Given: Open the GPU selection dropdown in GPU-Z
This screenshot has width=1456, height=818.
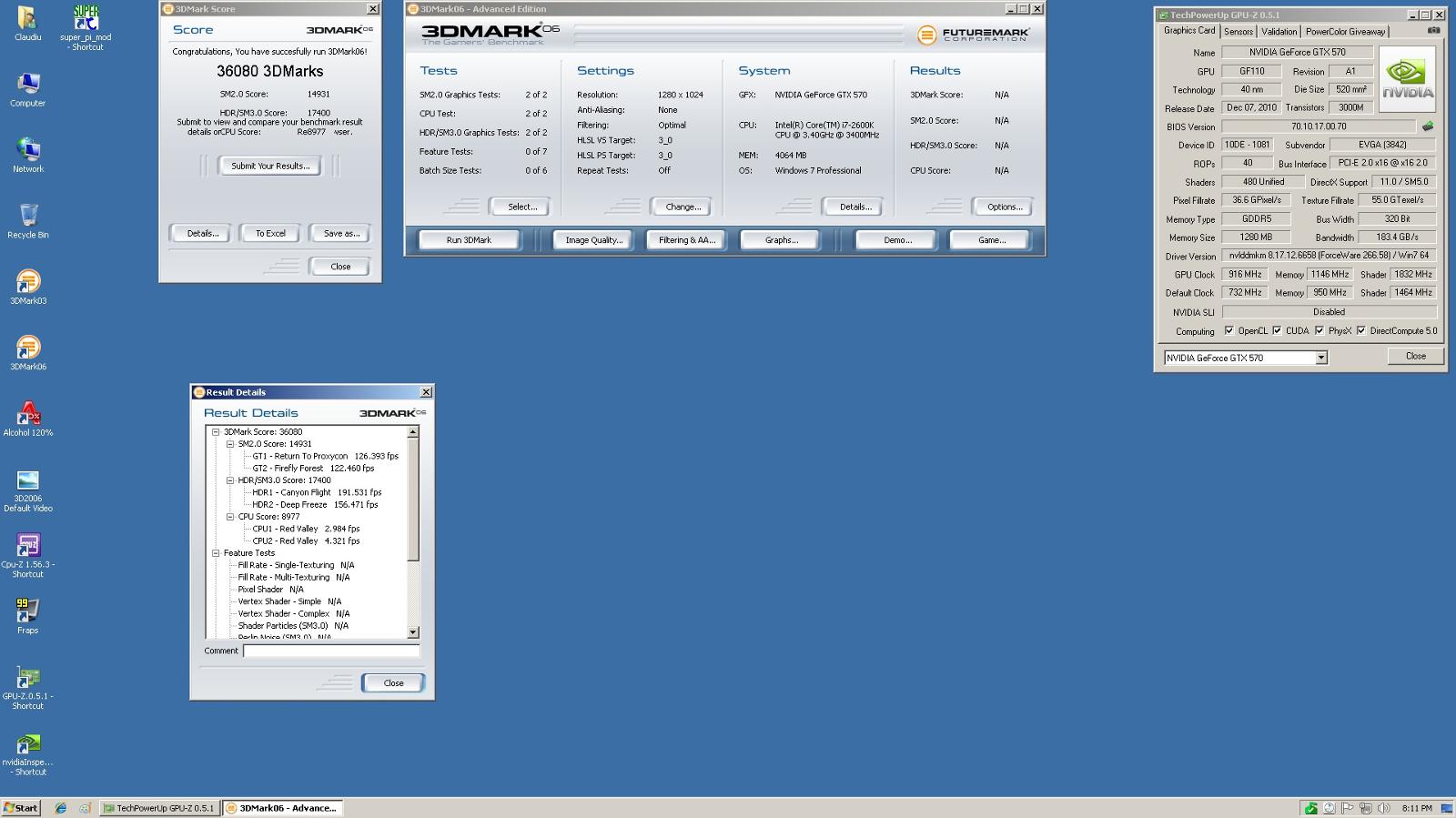Looking at the screenshot, I should (1321, 358).
